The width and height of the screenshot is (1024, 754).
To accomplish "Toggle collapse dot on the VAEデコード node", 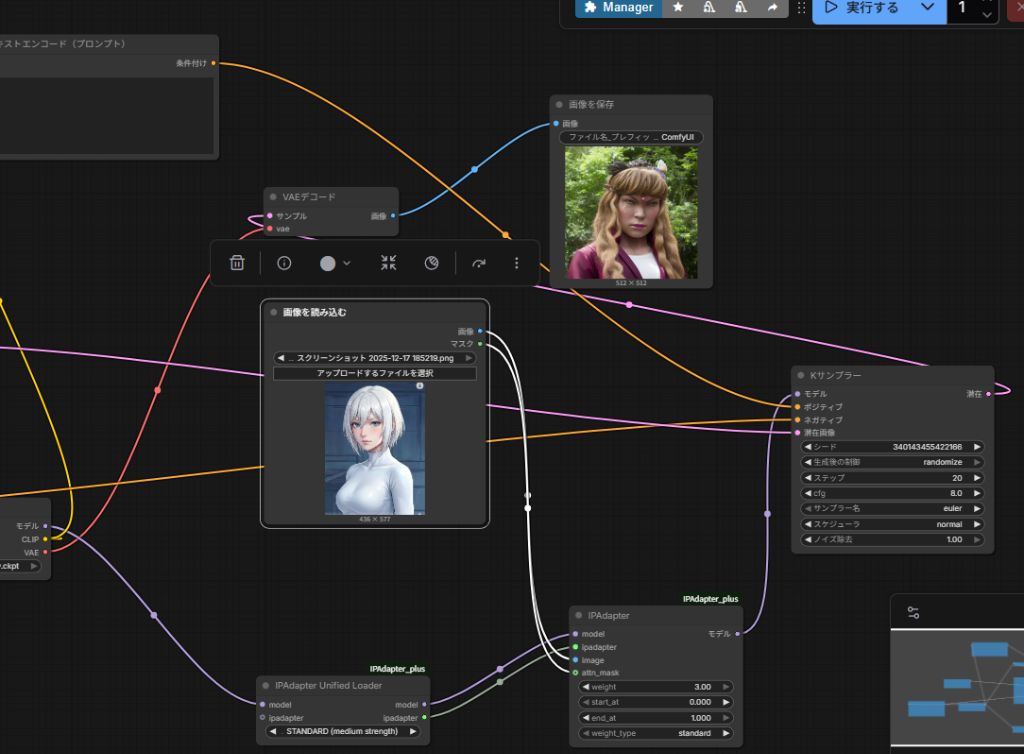I will tap(273, 197).
